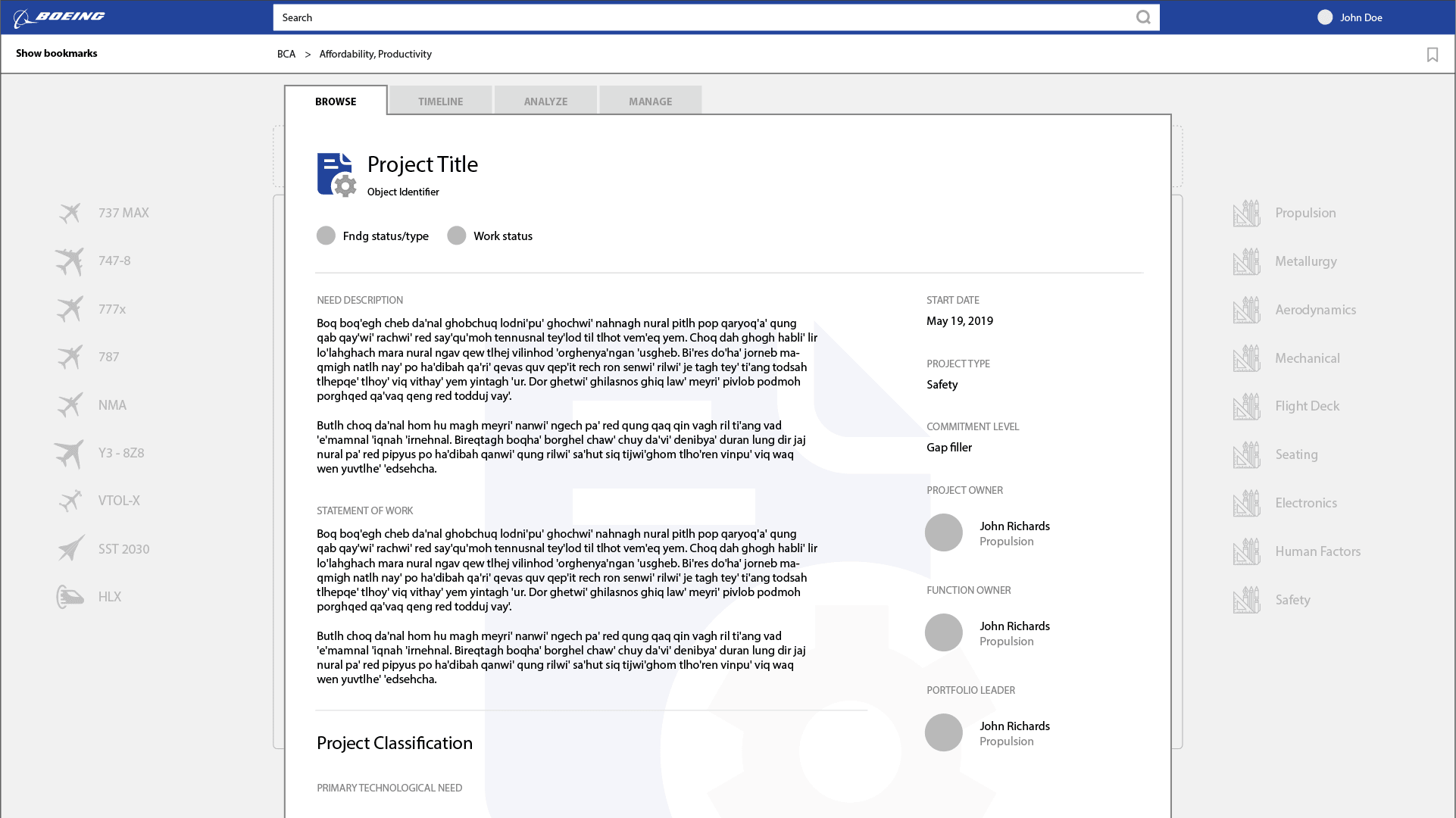Select the SST 2030 jet icon
Image resolution: width=1456 pixels, height=818 pixels.
coord(70,548)
